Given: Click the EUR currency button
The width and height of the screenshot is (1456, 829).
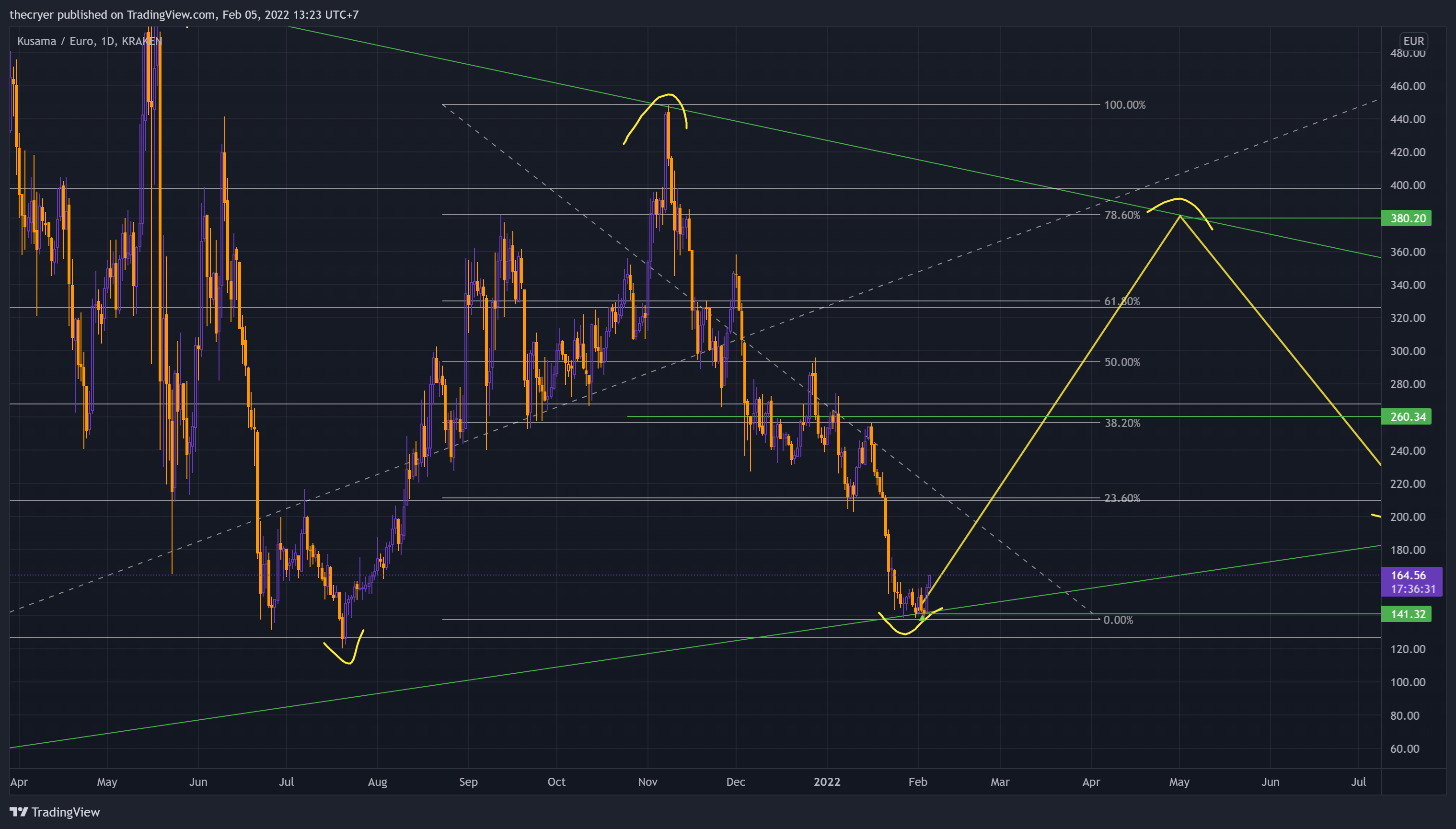Looking at the screenshot, I should [x=1413, y=41].
